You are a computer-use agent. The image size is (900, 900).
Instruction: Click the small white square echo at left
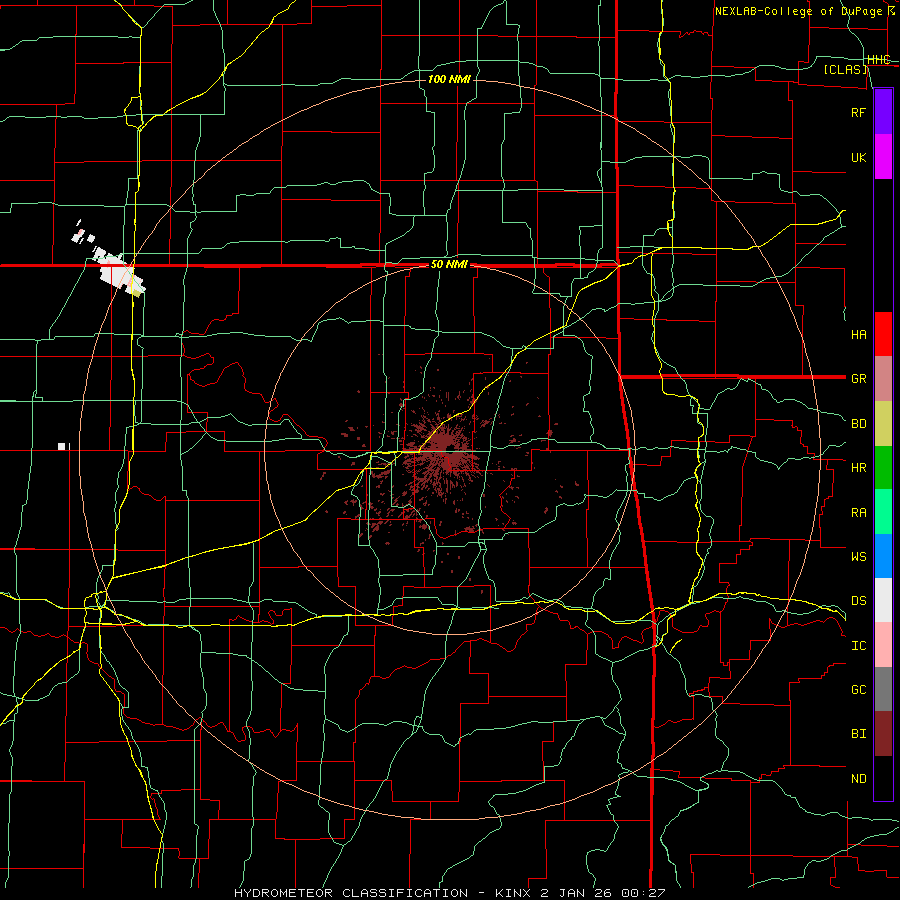(61, 447)
